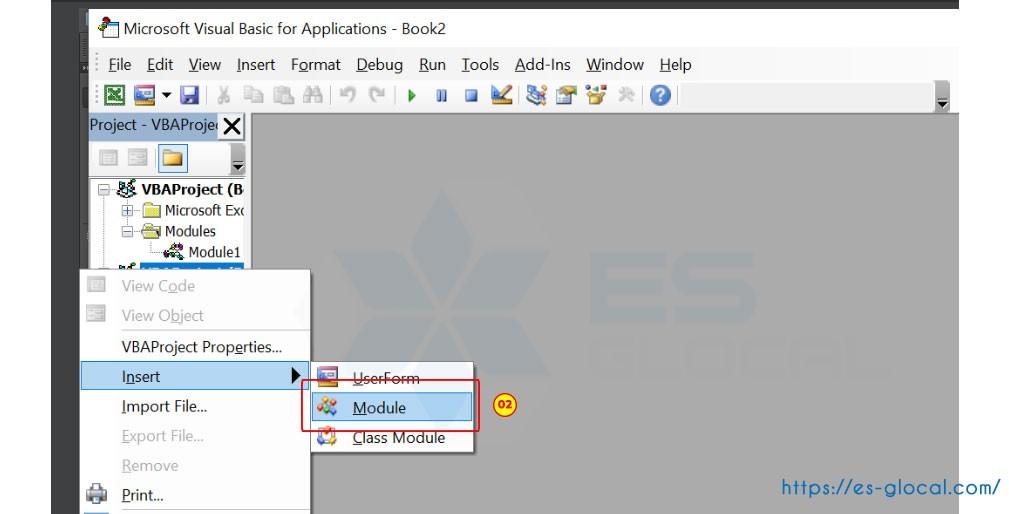Open Project Explorer from toolbar icon

tap(536, 95)
